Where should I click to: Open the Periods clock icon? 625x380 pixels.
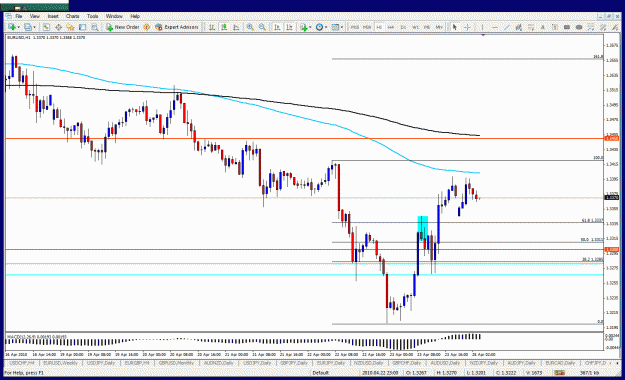(319, 27)
